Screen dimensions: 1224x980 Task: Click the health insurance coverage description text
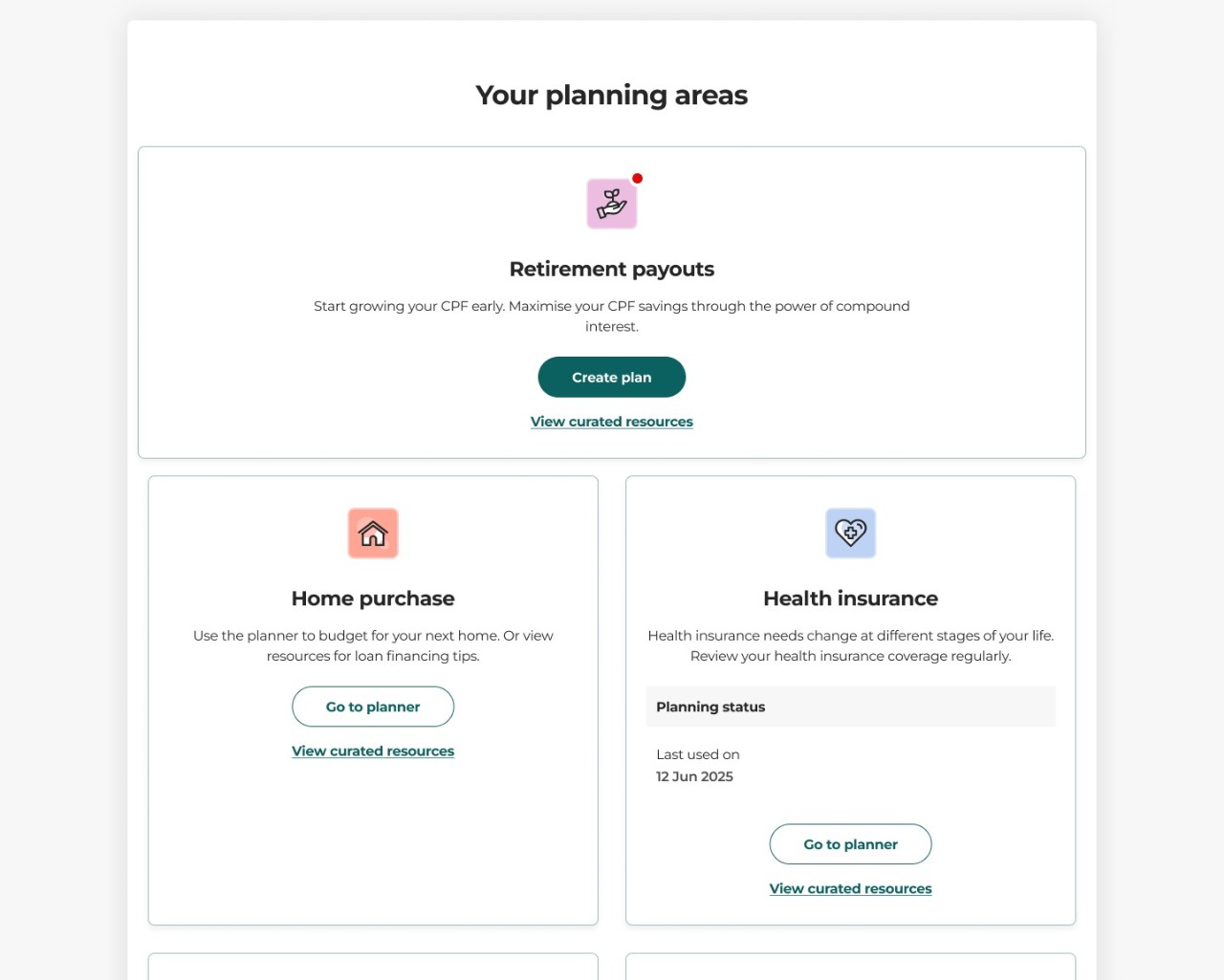(851, 645)
